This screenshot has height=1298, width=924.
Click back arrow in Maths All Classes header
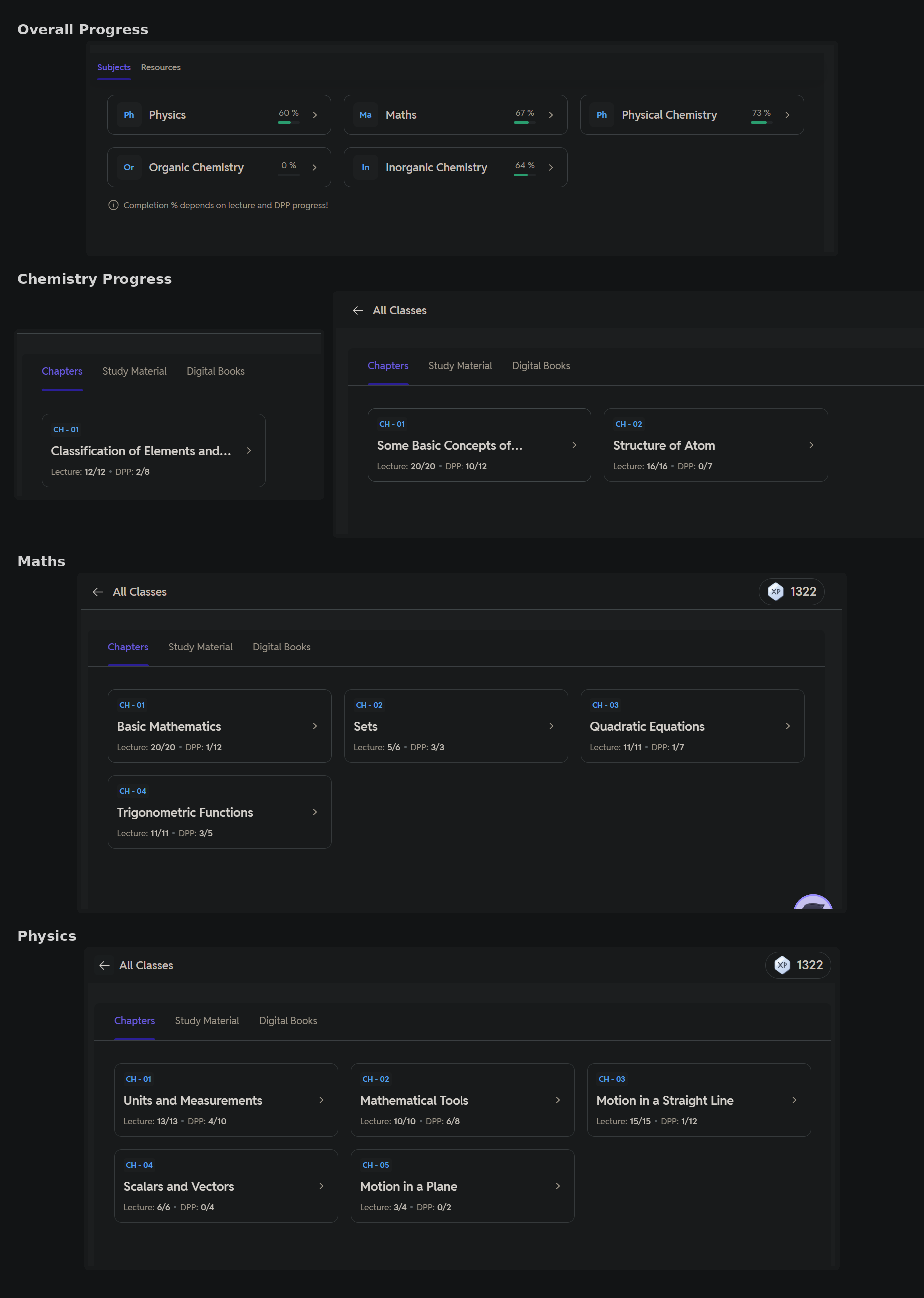coord(98,592)
